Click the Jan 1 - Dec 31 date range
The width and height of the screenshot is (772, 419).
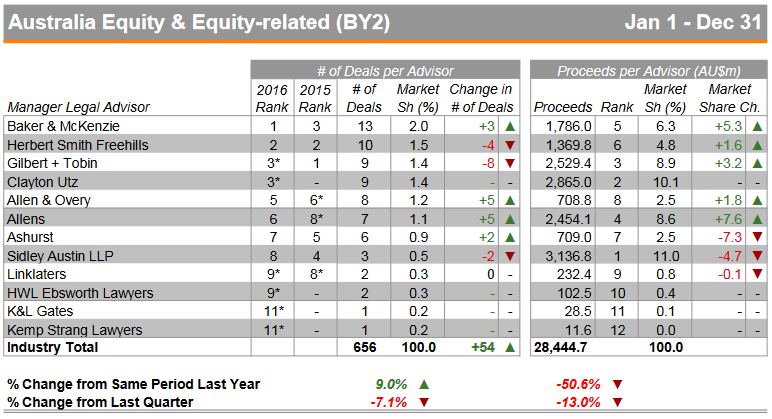click(x=693, y=22)
